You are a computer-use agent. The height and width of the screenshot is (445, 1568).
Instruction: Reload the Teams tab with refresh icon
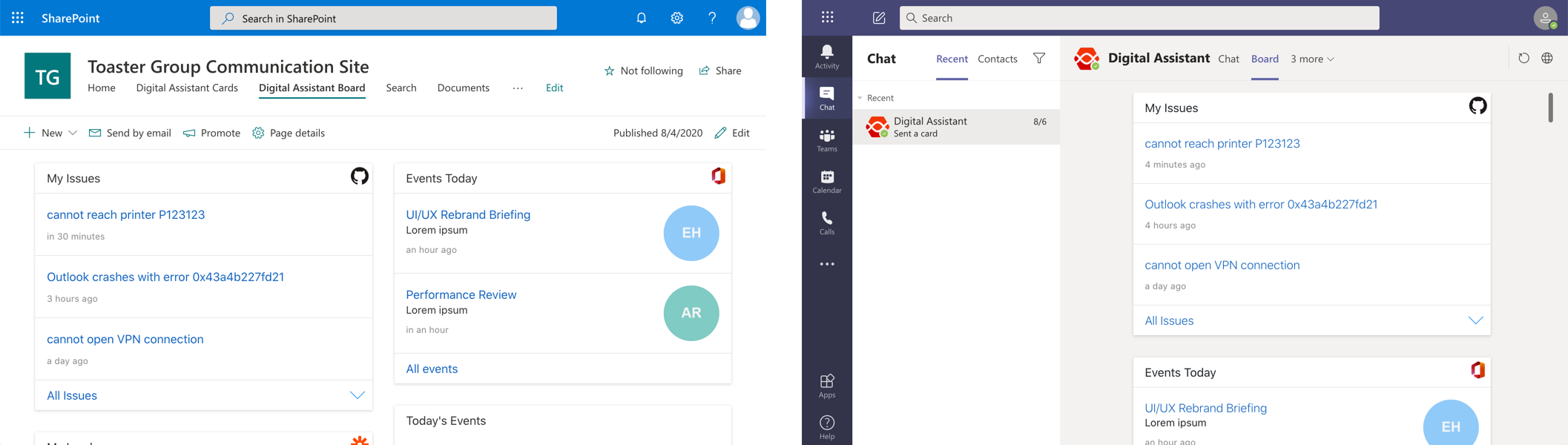point(1523,58)
